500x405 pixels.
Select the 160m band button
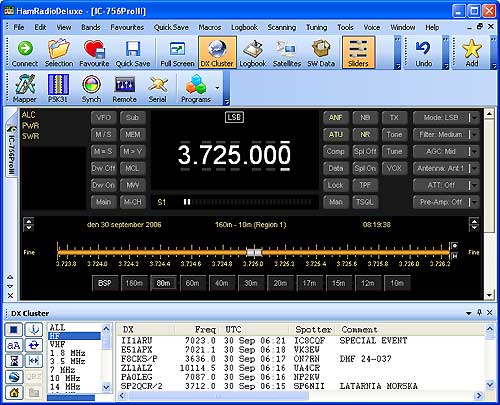click(134, 283)
